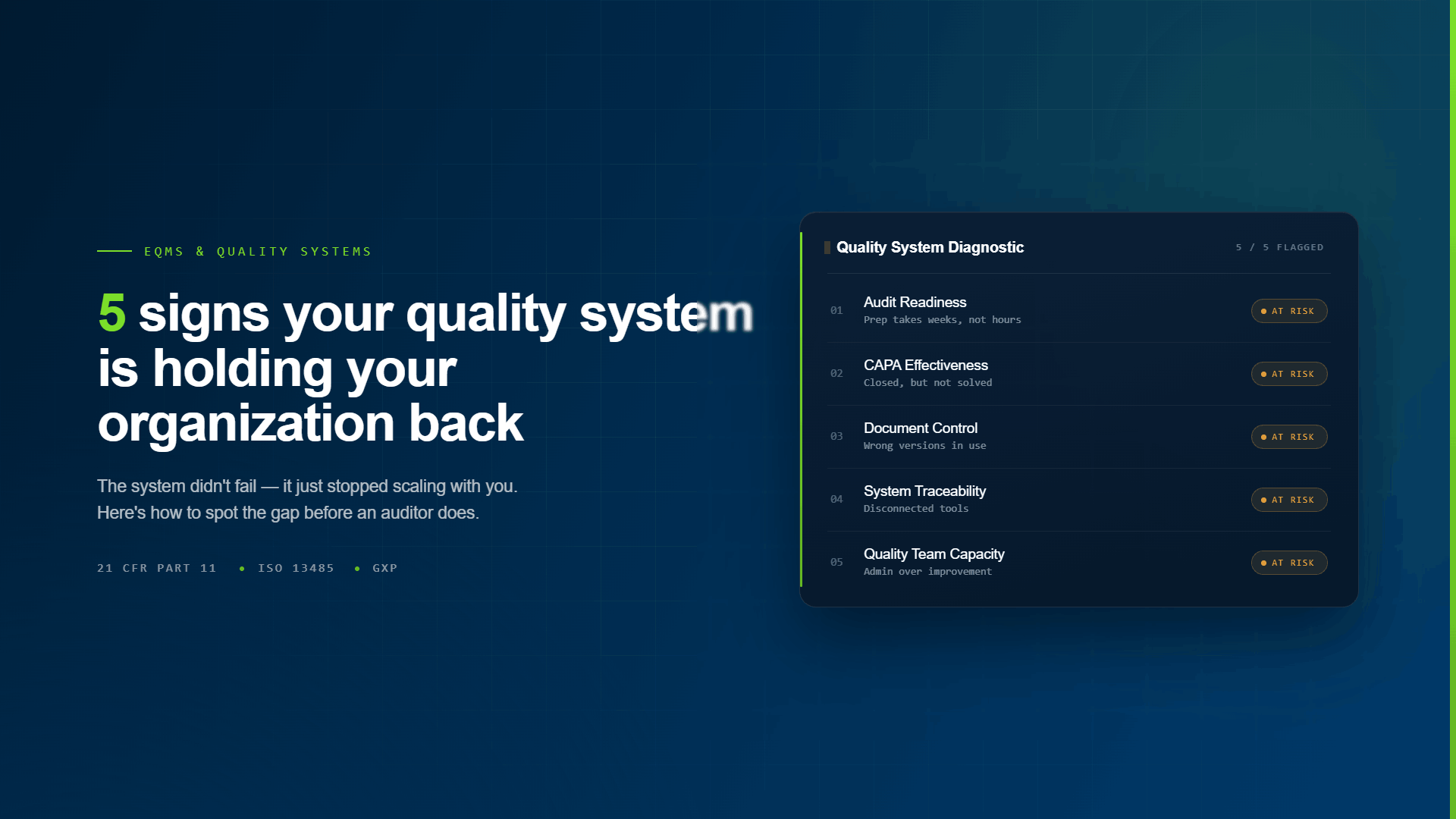Click 'Here's how to spot the gap' line
Image resolution: width=1456 pixels, height=819 pixels.
[288, 513]
